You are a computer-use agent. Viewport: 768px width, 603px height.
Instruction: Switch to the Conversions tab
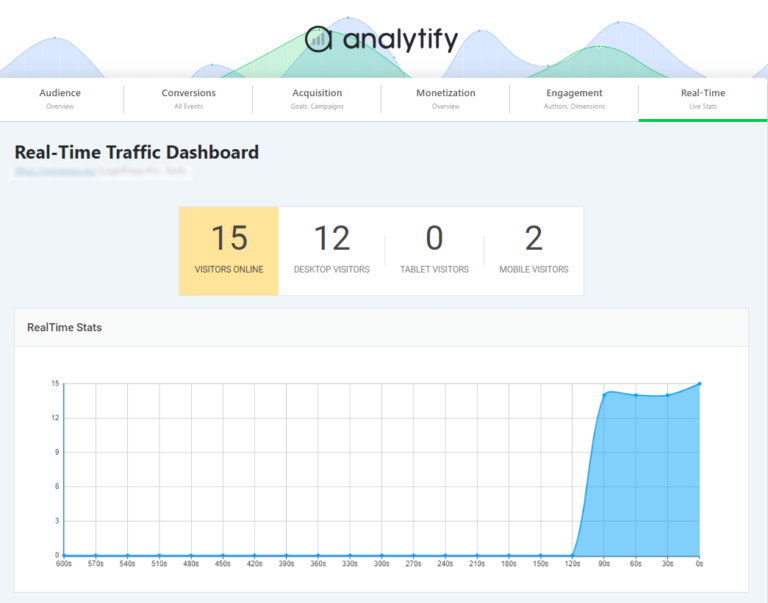(188, 99)
